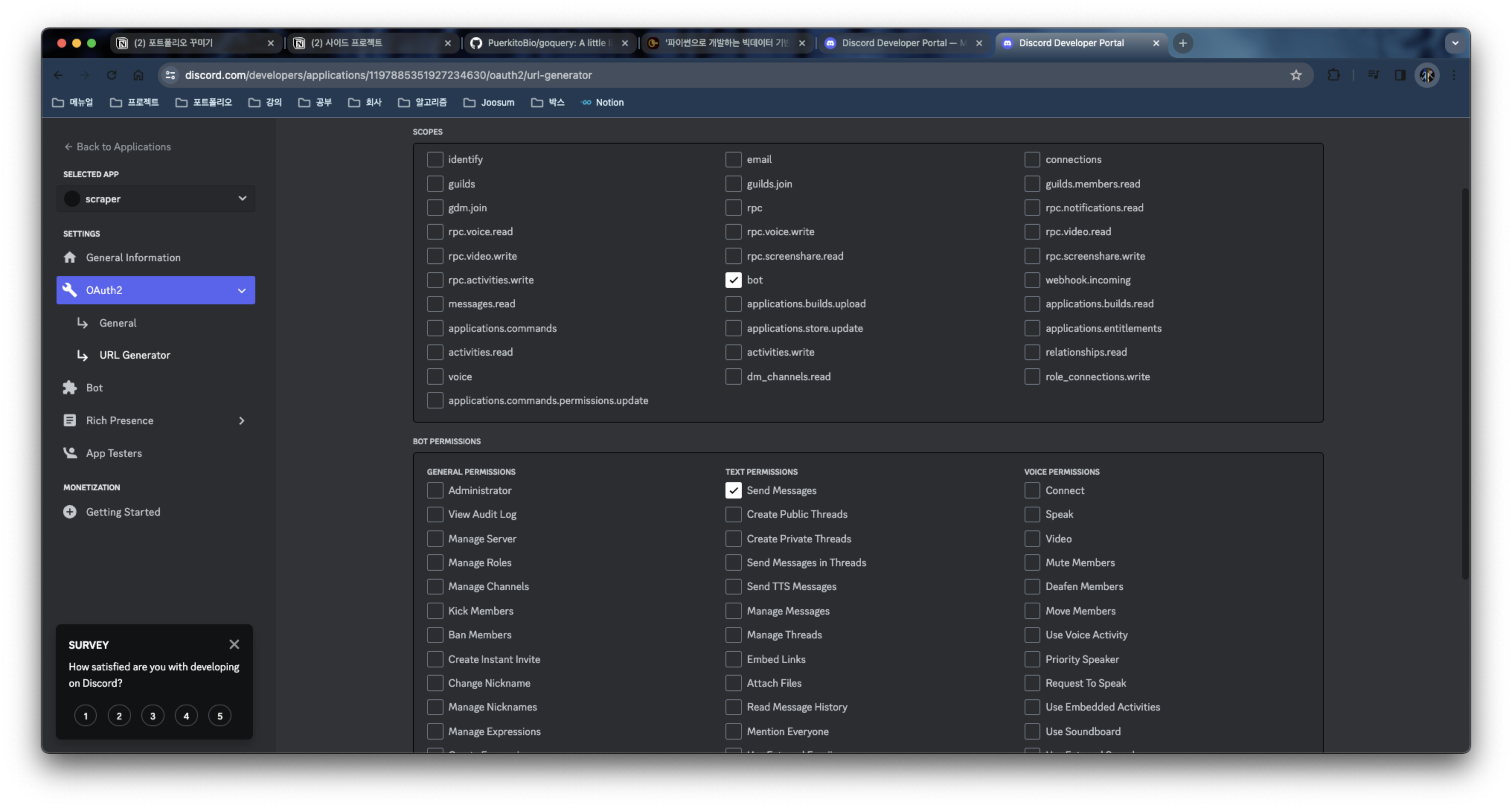Check the applications.commands scope
Screen dimensions: 1512x808
[435, 328]
